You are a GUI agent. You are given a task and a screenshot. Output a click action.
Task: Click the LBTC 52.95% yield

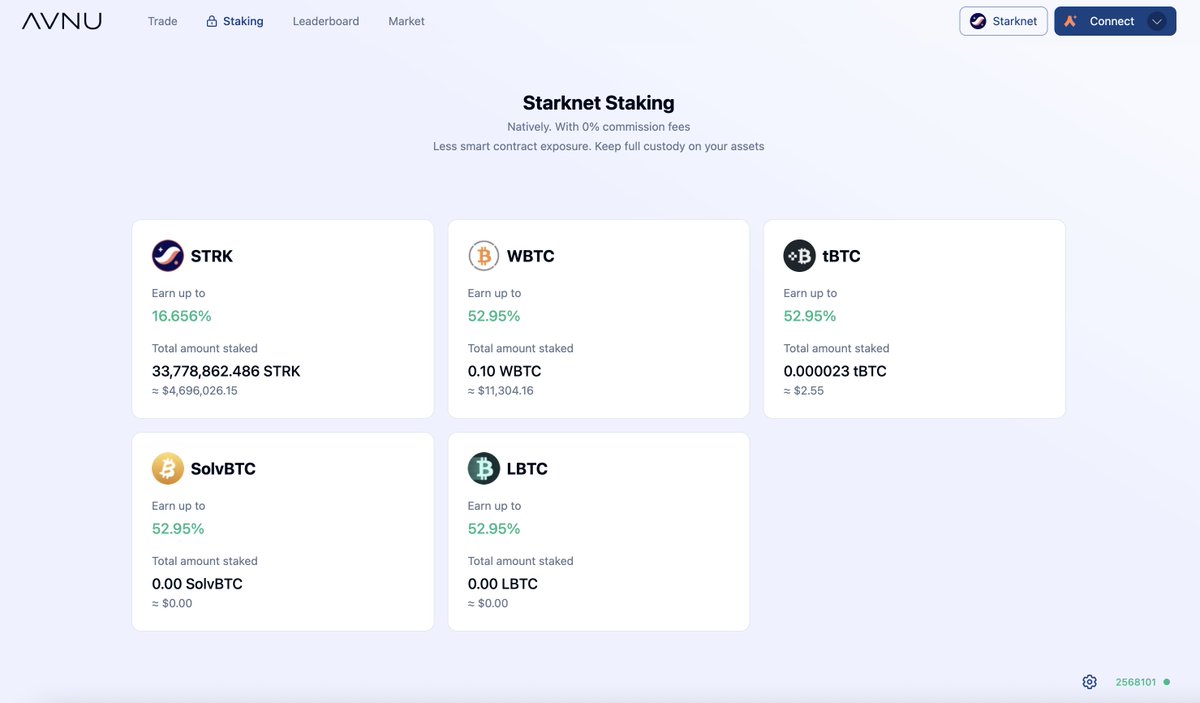[494, 528]
